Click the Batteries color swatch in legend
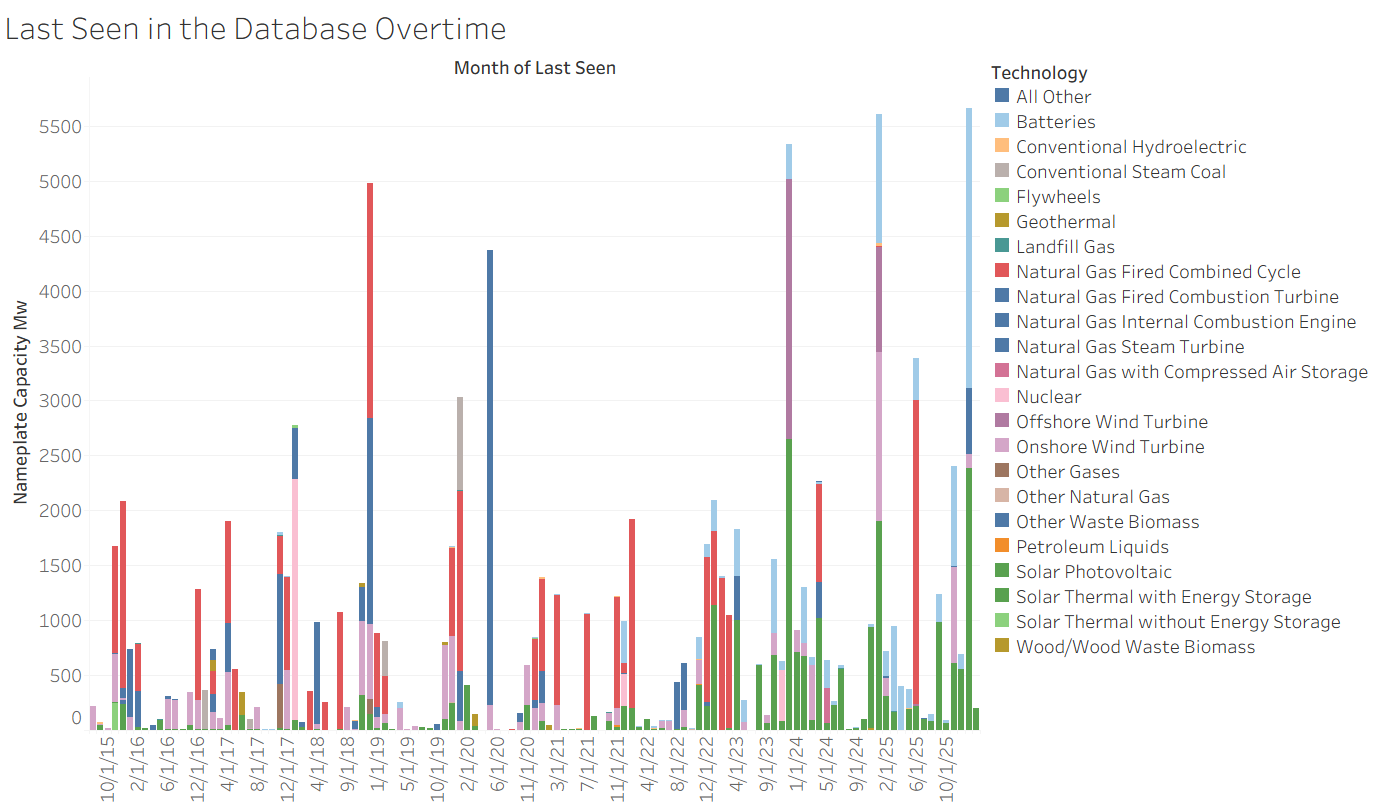 click(1002, 122)
